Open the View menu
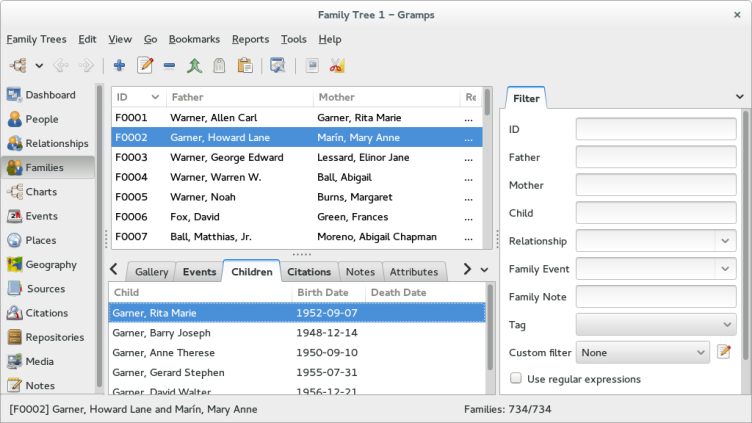This screenshot has height=423, width=752. tap(120, 39)
